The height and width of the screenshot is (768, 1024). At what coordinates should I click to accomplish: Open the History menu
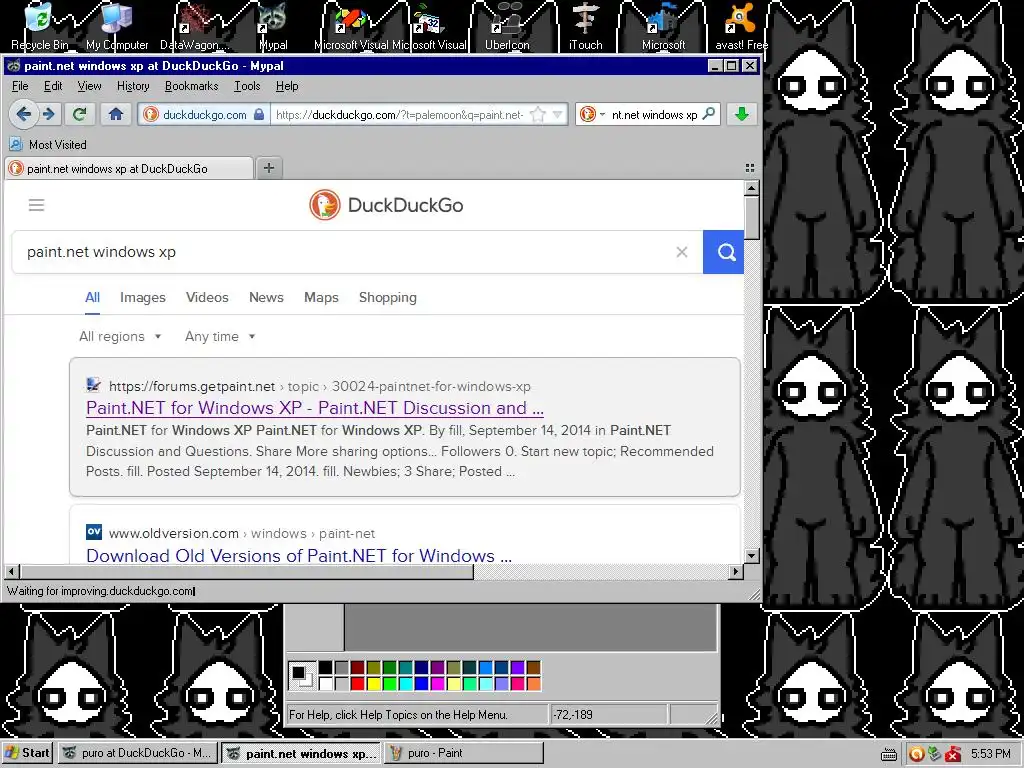[133, 86]
